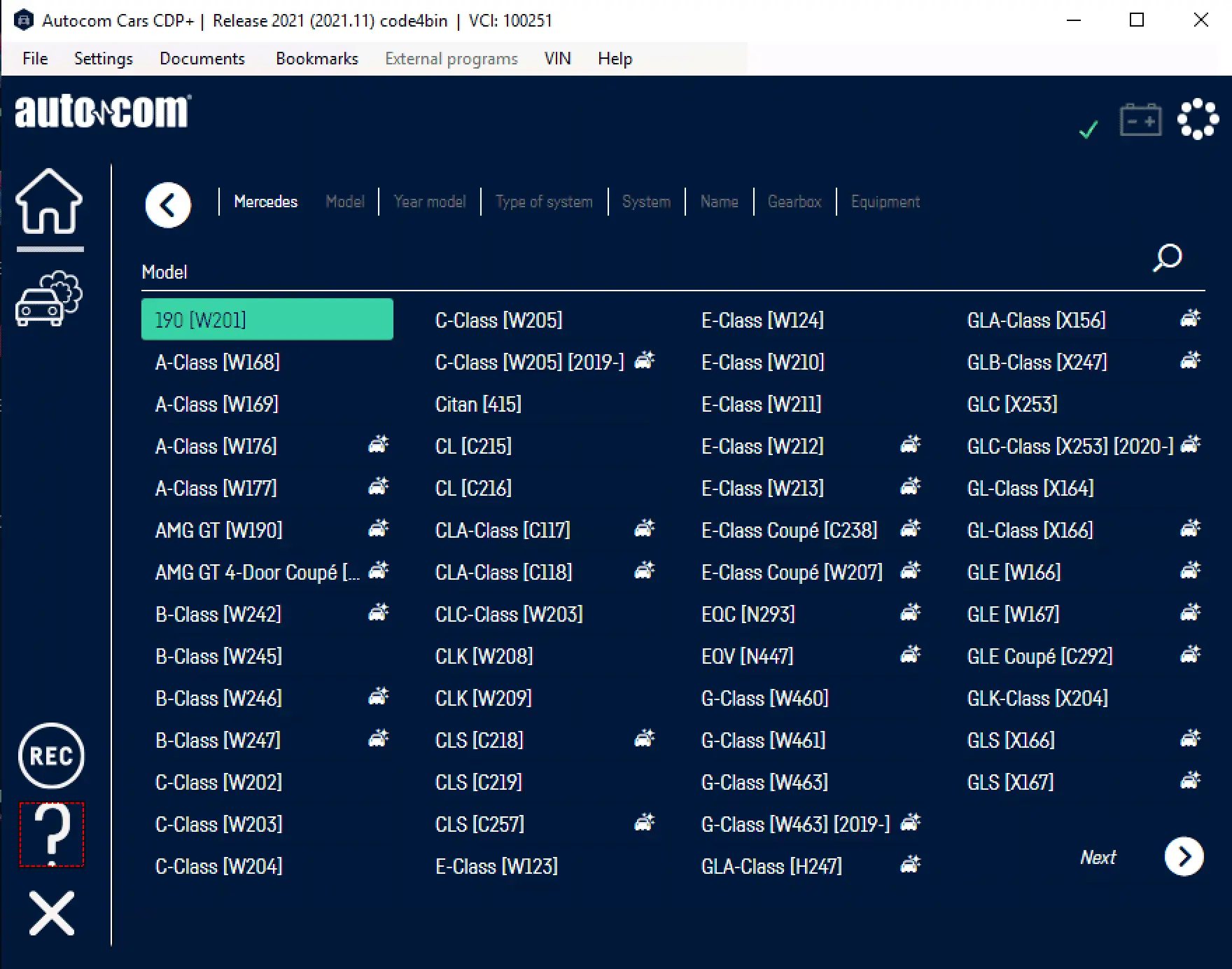Screen dimensions: 1232x969
Task: Select model A-Class [W169]
Action: click(x=217, y=404)
